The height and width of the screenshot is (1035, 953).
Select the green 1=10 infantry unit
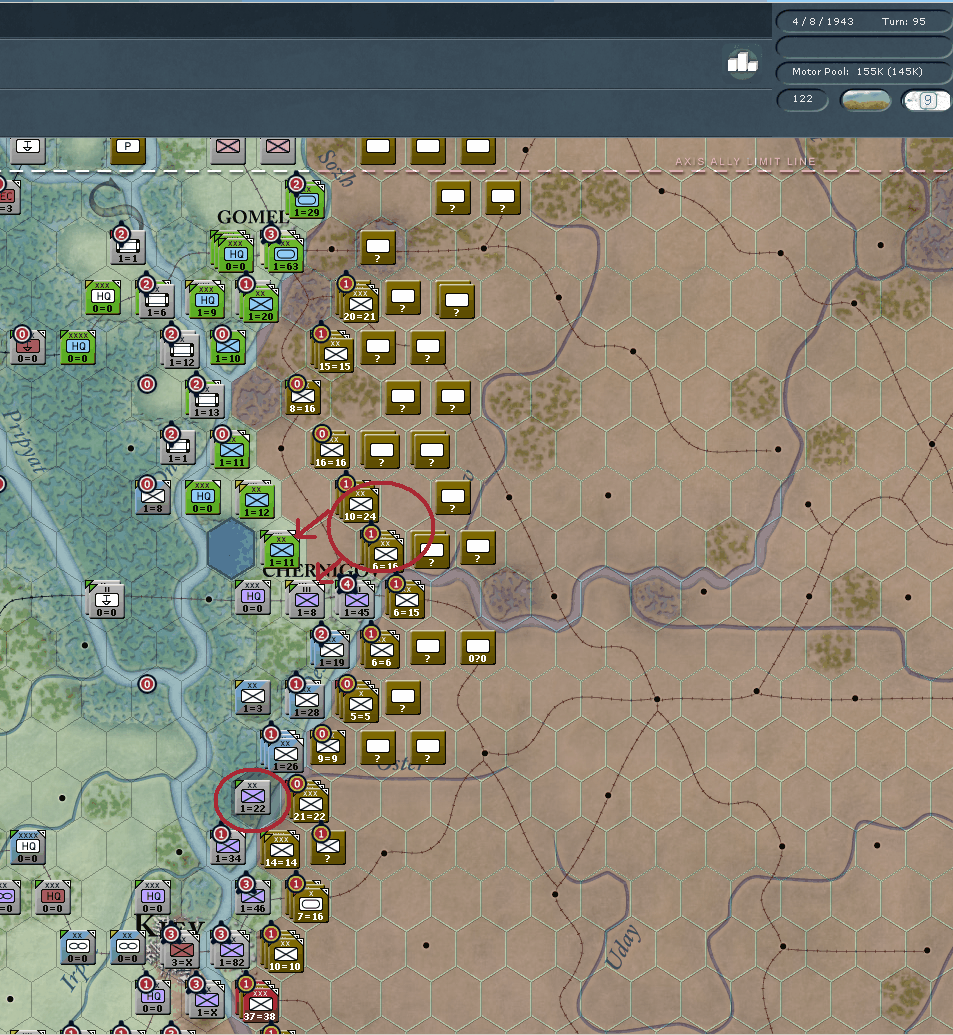[x=227, y=347]
